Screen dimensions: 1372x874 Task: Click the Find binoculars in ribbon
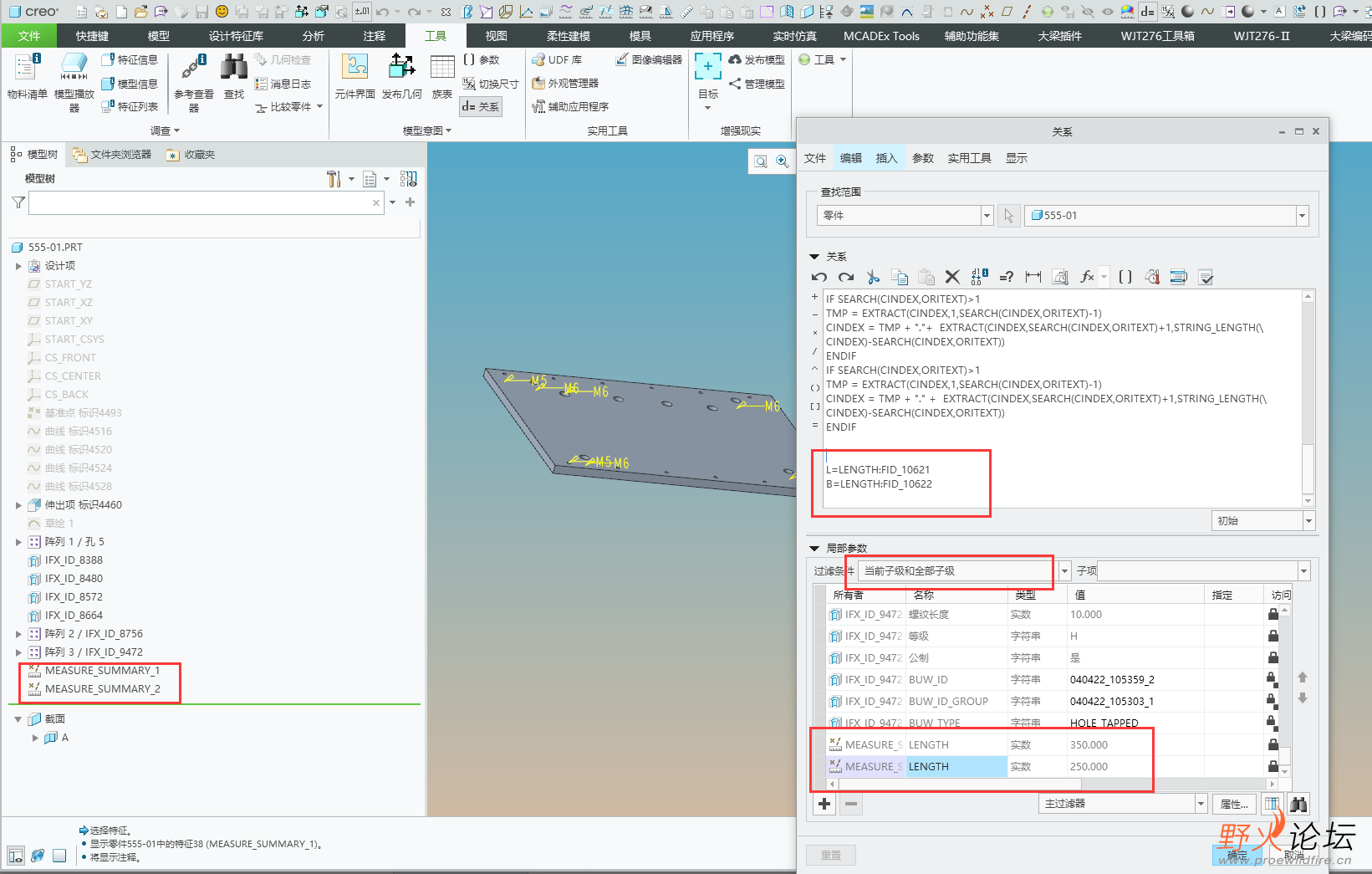click(x=234, y=77)
